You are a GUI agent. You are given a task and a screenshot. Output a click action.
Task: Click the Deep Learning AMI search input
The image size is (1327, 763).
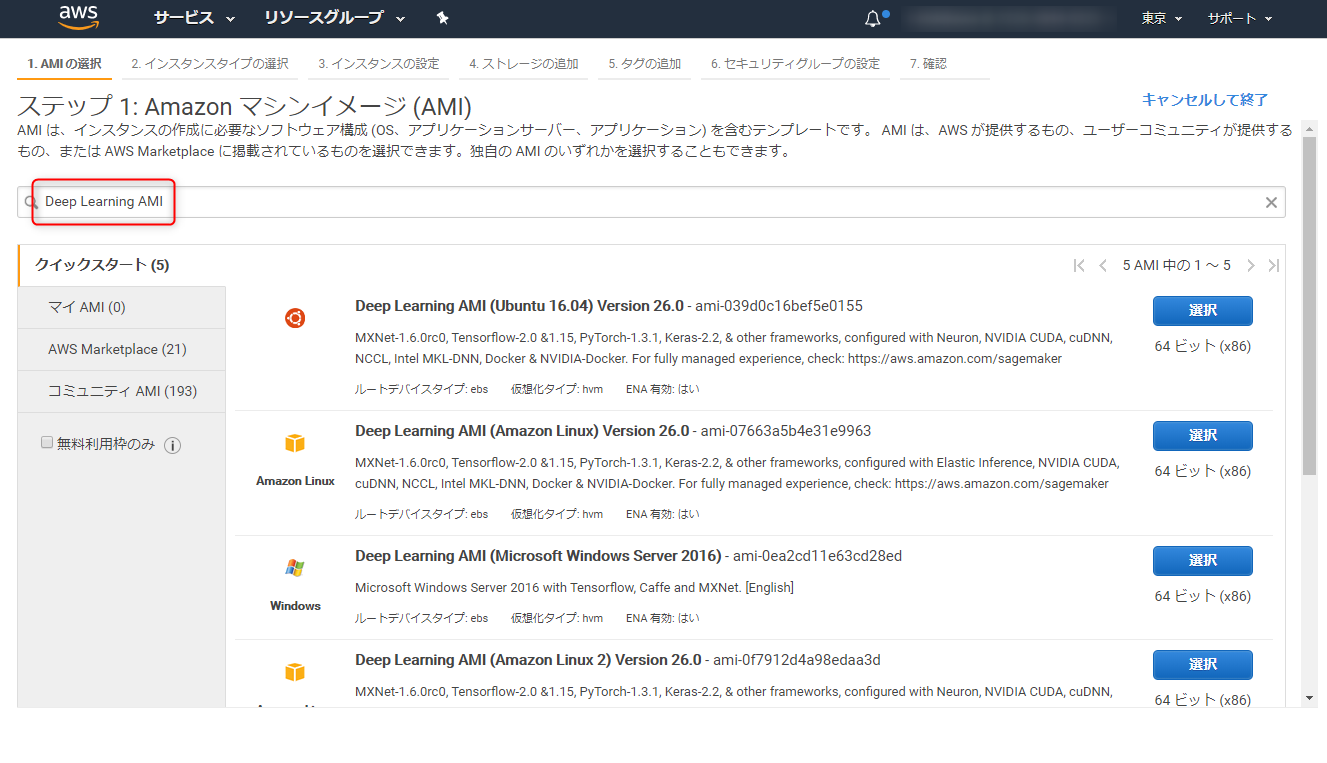pos(651,202)
